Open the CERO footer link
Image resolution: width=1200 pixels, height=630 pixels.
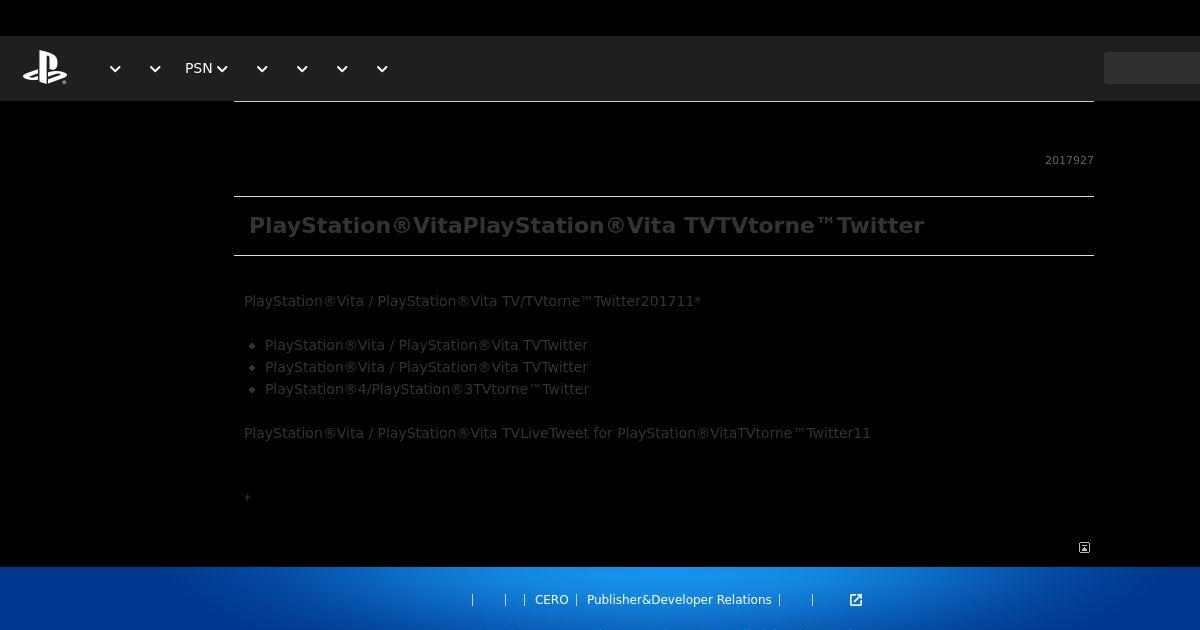[551, 600]
